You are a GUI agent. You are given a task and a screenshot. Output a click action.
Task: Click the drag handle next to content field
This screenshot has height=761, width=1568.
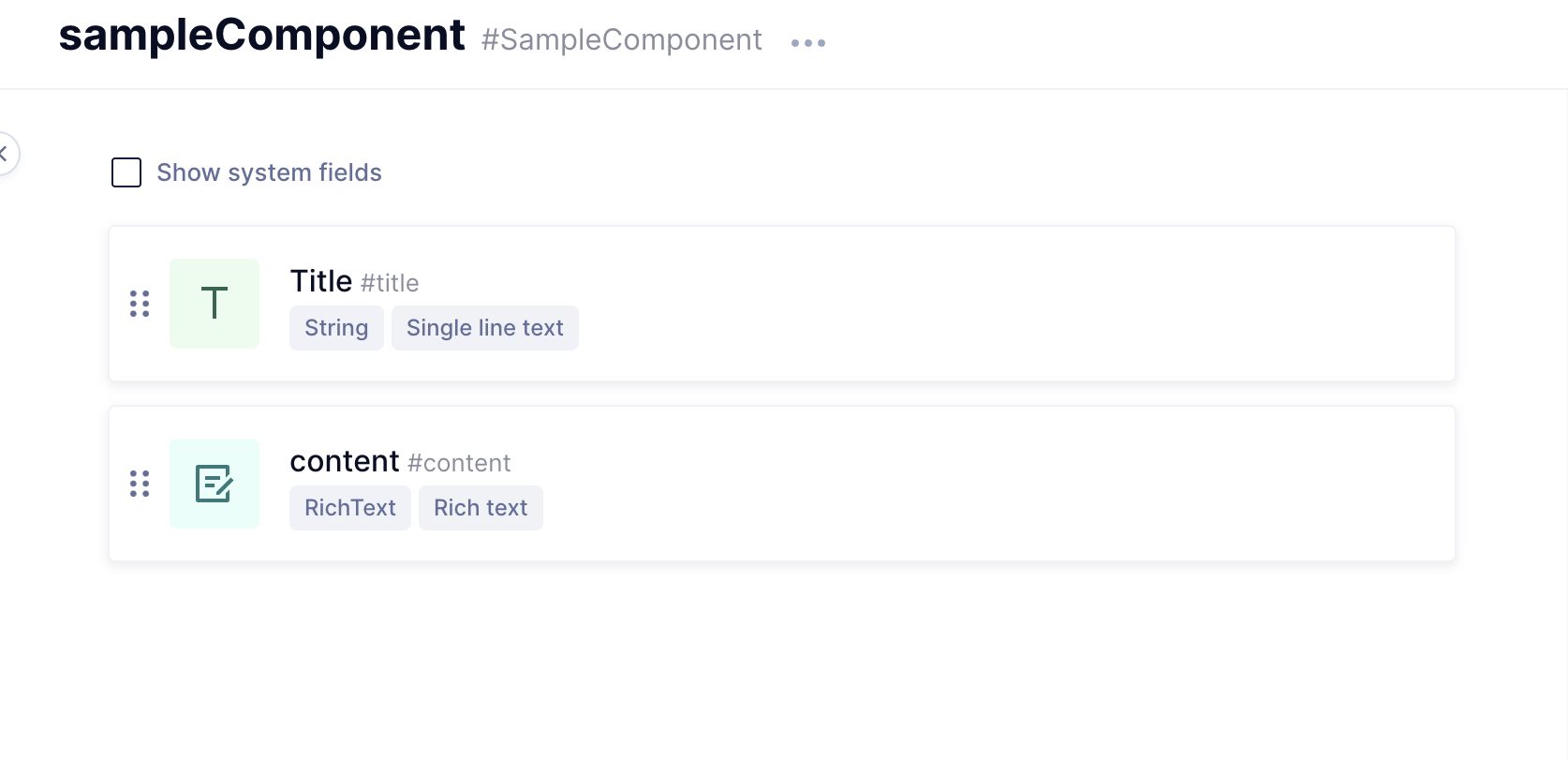coord(141,484)
